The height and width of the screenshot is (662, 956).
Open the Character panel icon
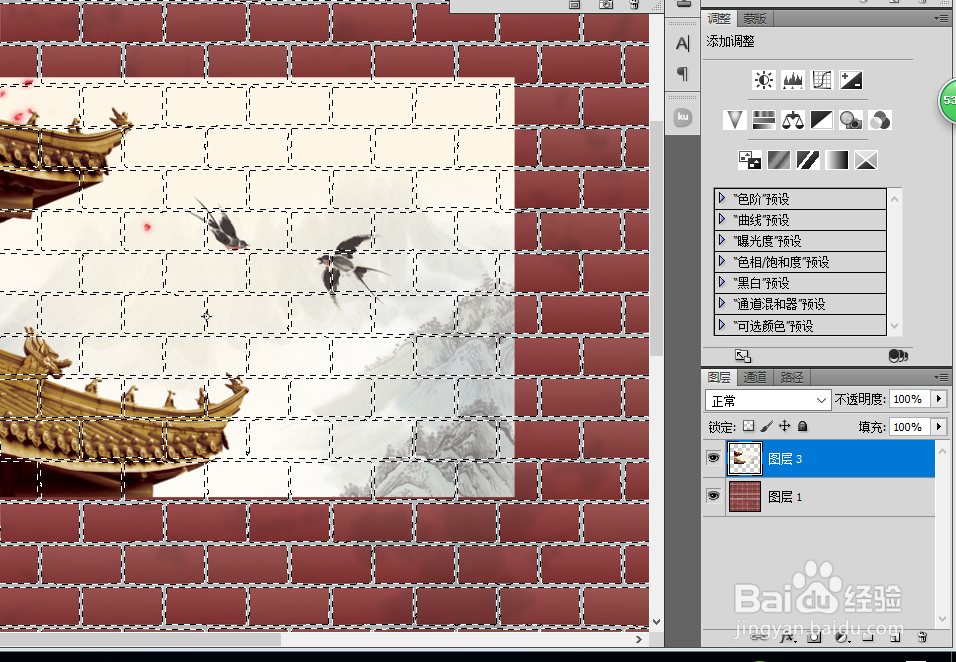[683, 44]
